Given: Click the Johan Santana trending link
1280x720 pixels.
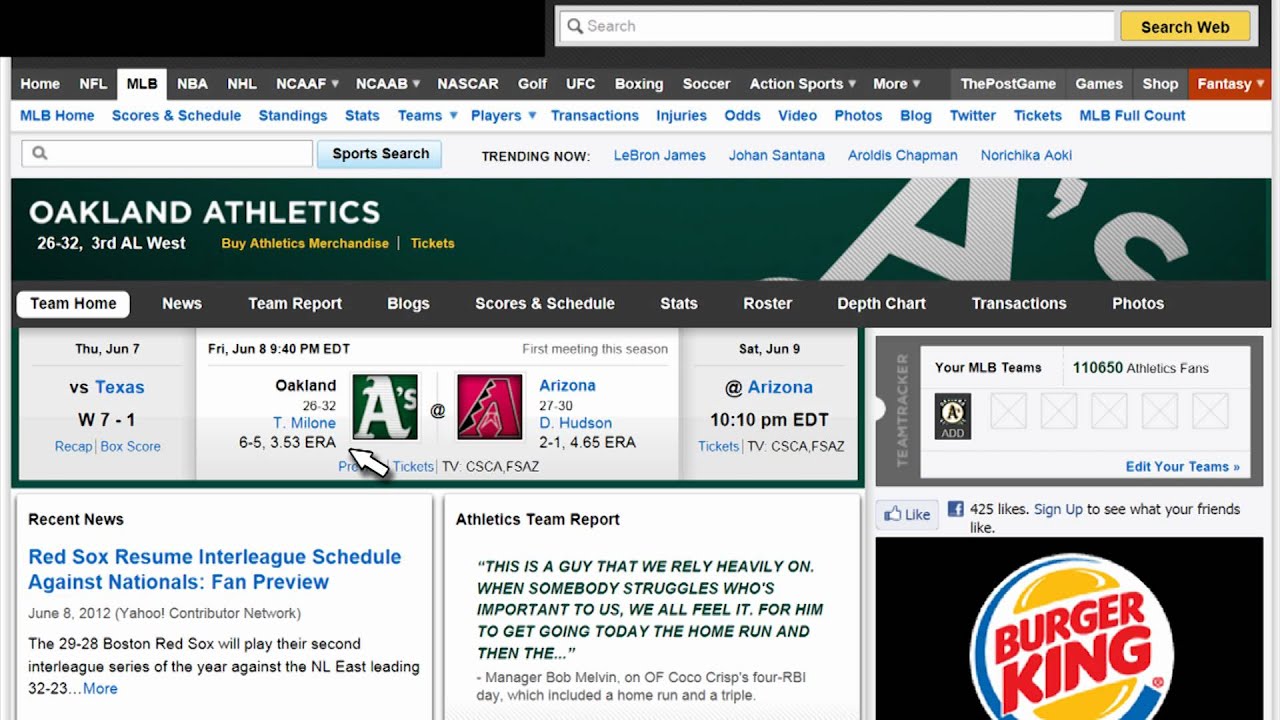Looking at the screenshot, I should (x=777, y=155).
